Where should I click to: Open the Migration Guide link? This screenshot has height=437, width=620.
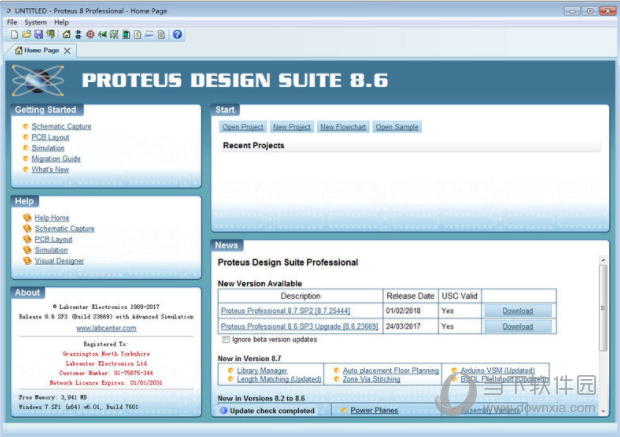(x=56, y=159)
